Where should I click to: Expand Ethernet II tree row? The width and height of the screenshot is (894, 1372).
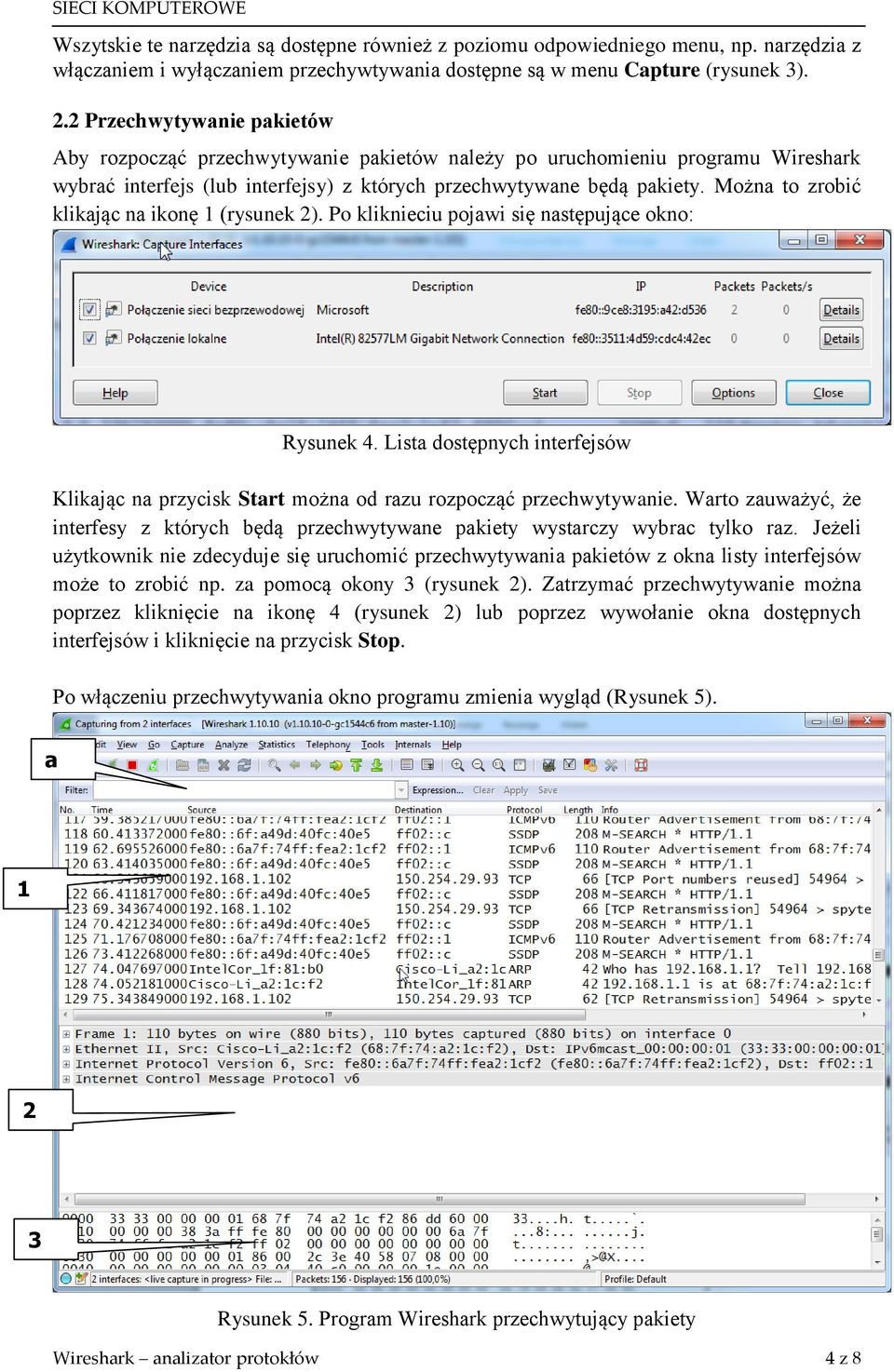(x=66, y=1048)
